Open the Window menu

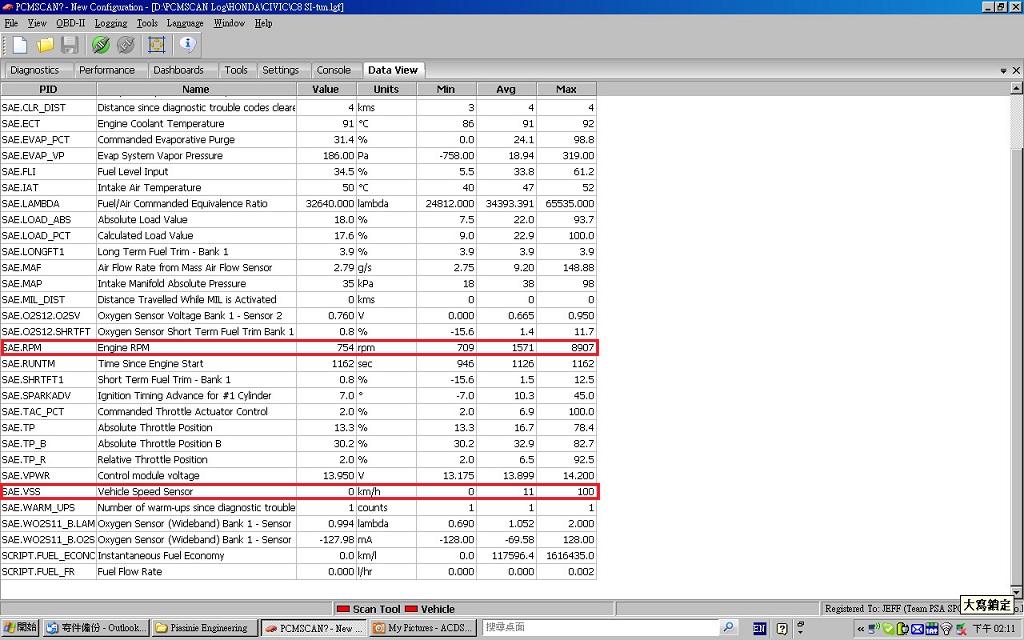pos(229,23)
